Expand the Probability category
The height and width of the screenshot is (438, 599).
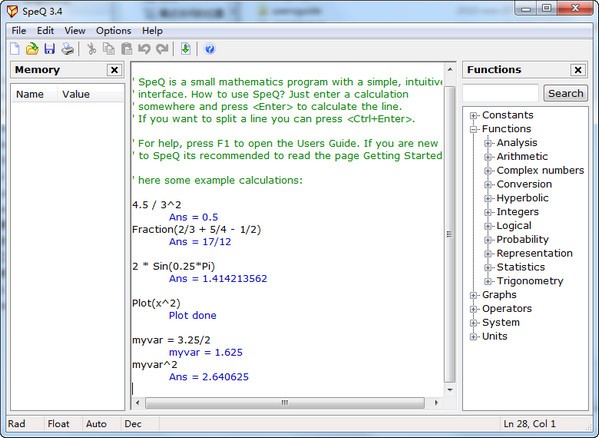point(488,240)
